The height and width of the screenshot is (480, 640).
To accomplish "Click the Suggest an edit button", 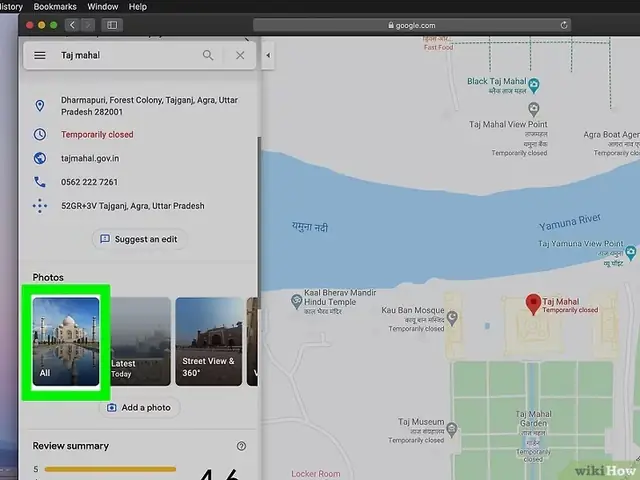I will [x=139, y=239].
